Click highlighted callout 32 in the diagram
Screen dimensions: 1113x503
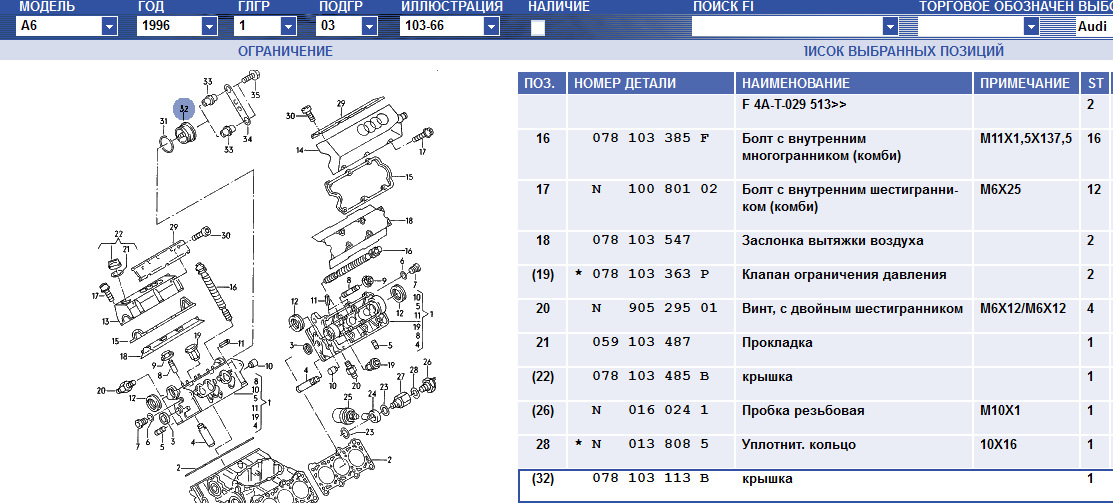point(184,109)
